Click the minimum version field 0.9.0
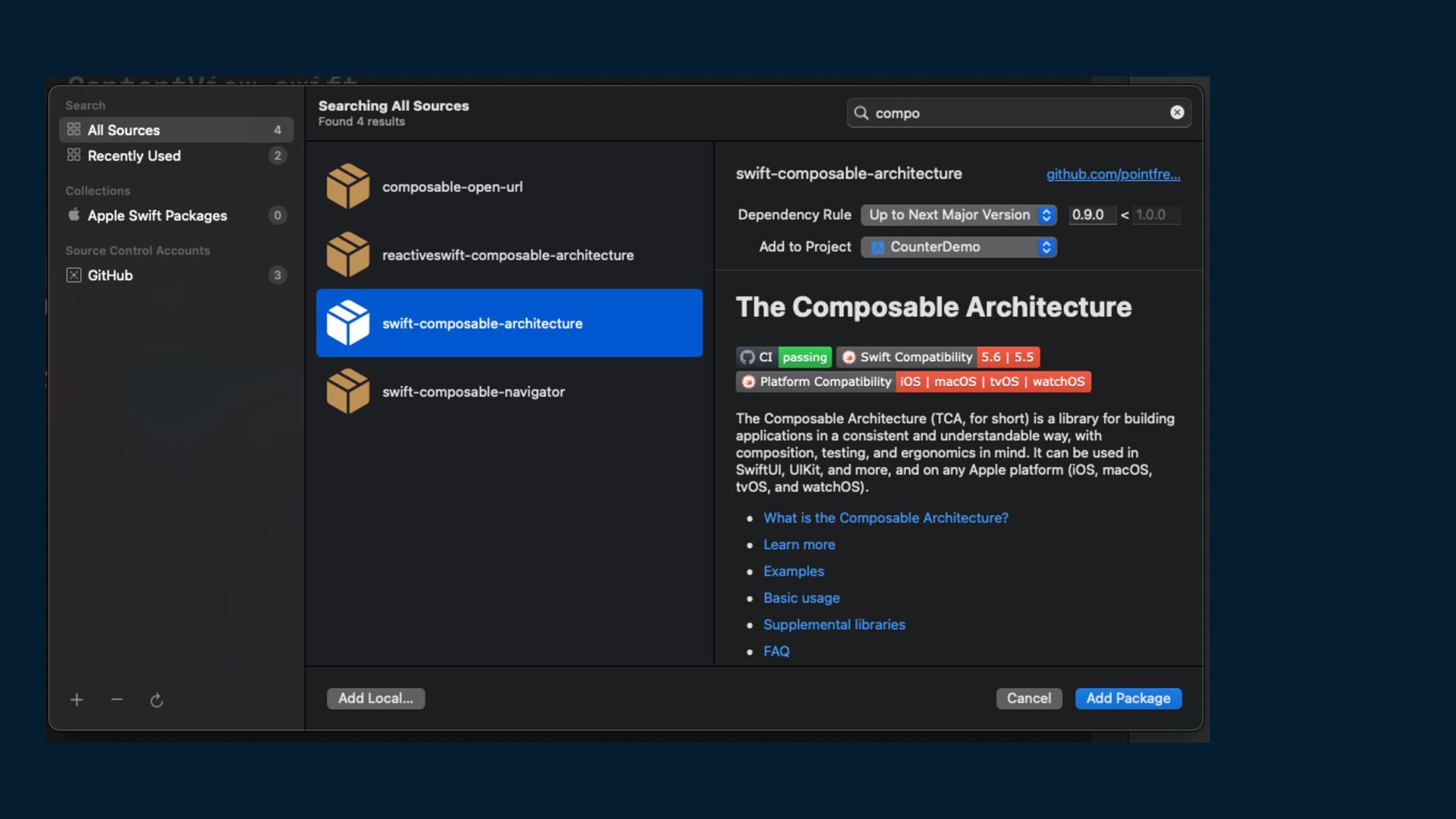Image resolution: width=1456 pixels, height=819 pixels. [x=1092, y=215]
